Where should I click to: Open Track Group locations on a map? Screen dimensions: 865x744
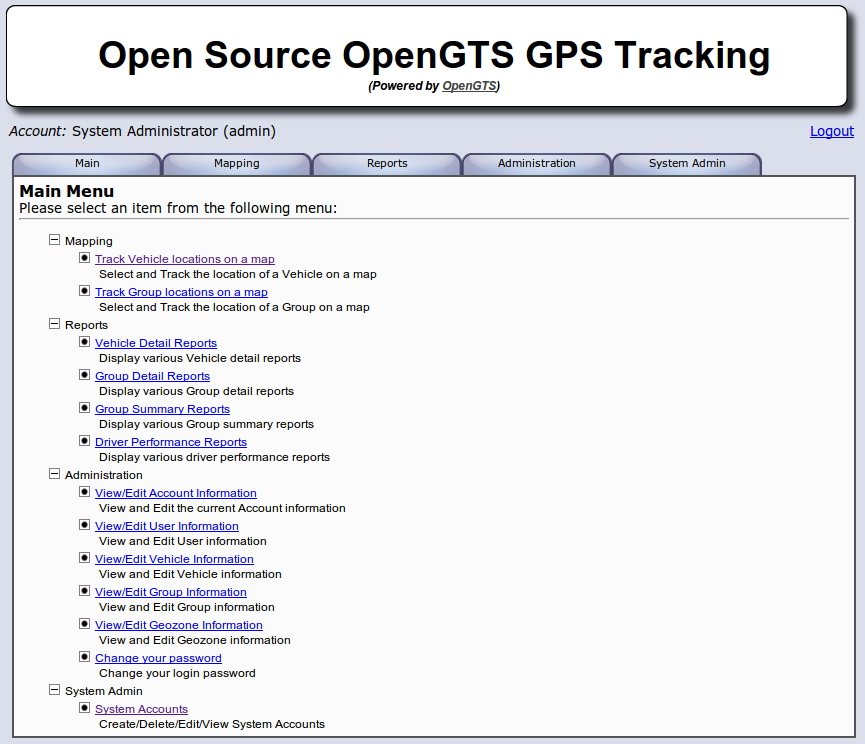tap(181, 292)
